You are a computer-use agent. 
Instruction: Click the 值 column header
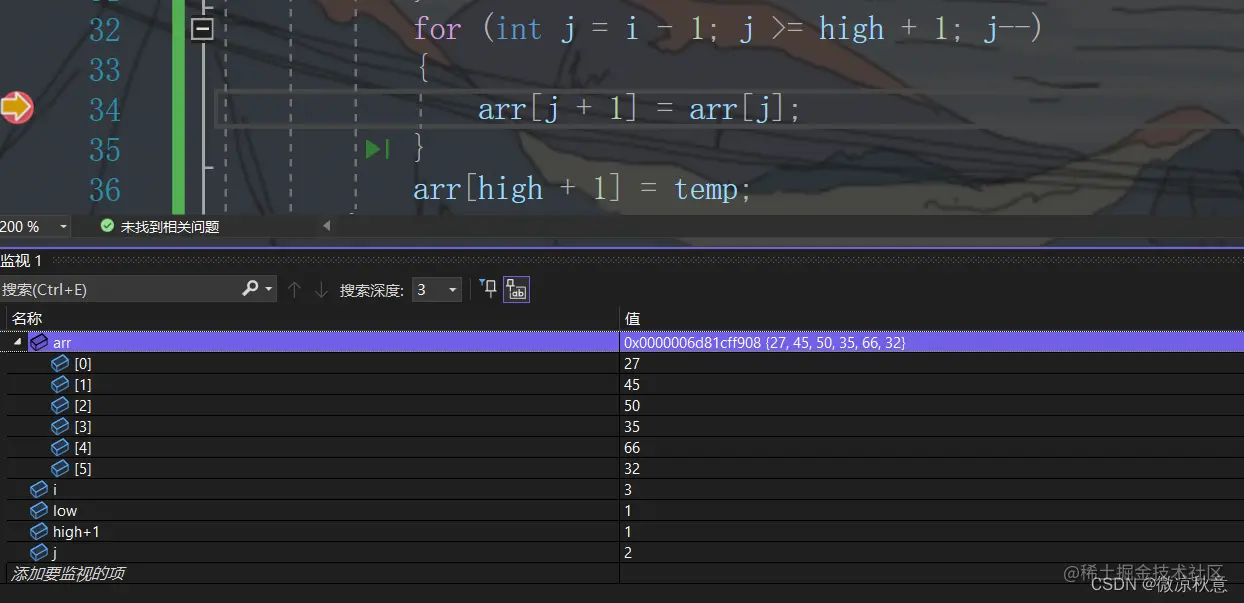632,318
